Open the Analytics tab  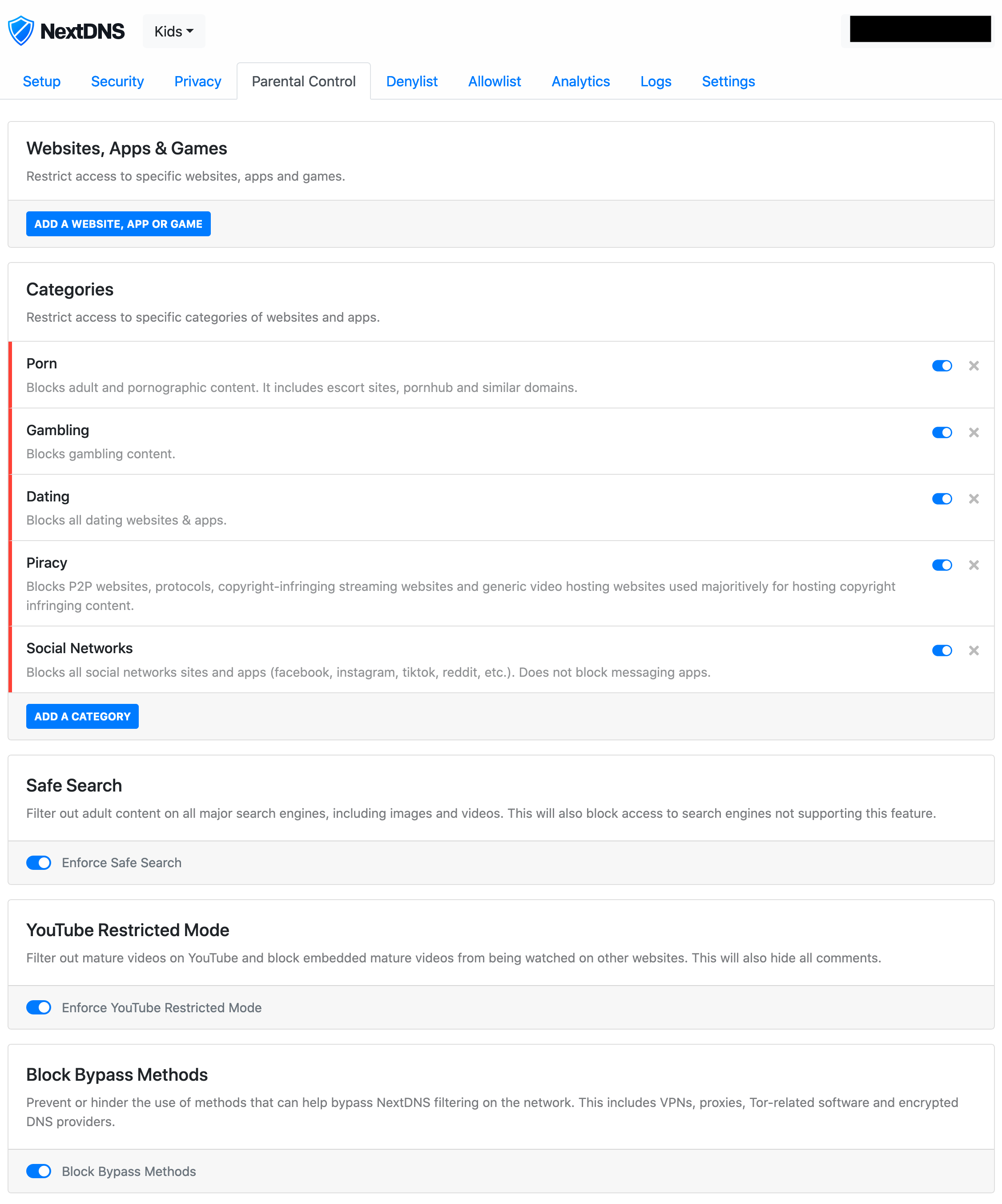tap(580, 81)
